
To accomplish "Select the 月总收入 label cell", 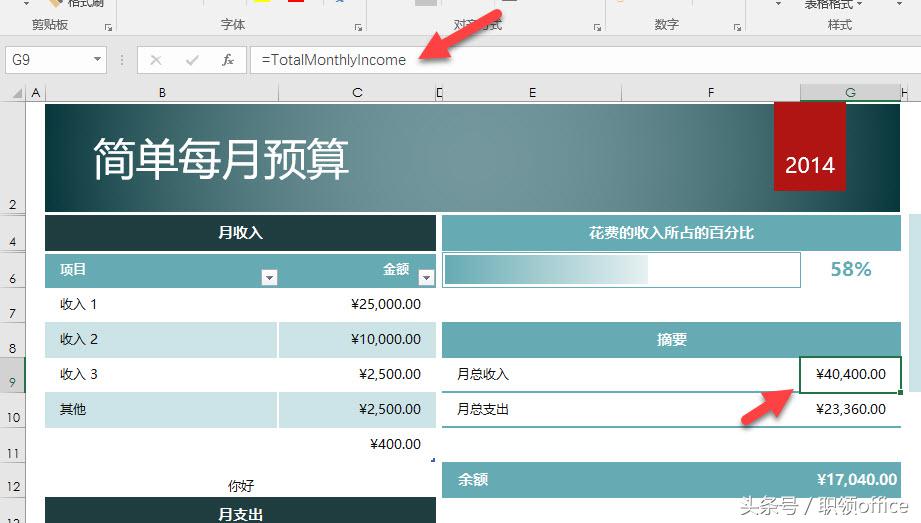I will click(620, 374).
